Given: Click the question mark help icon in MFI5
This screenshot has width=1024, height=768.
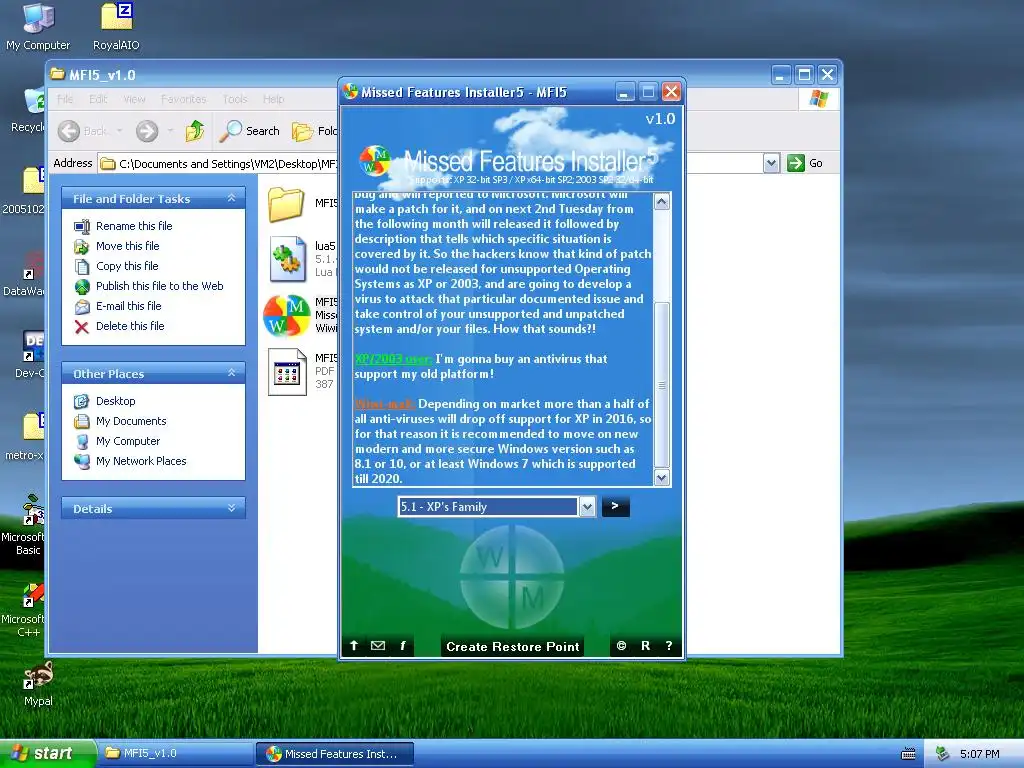Looking at the screenshot, I should click(x=669, y=645).
